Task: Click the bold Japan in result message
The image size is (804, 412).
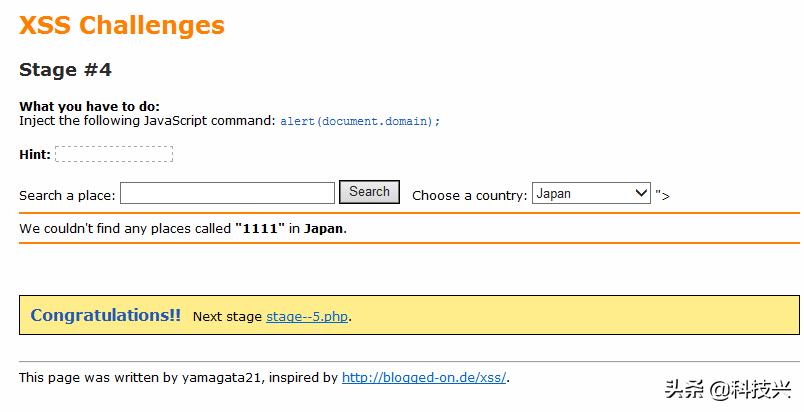Action: point(324,229)
